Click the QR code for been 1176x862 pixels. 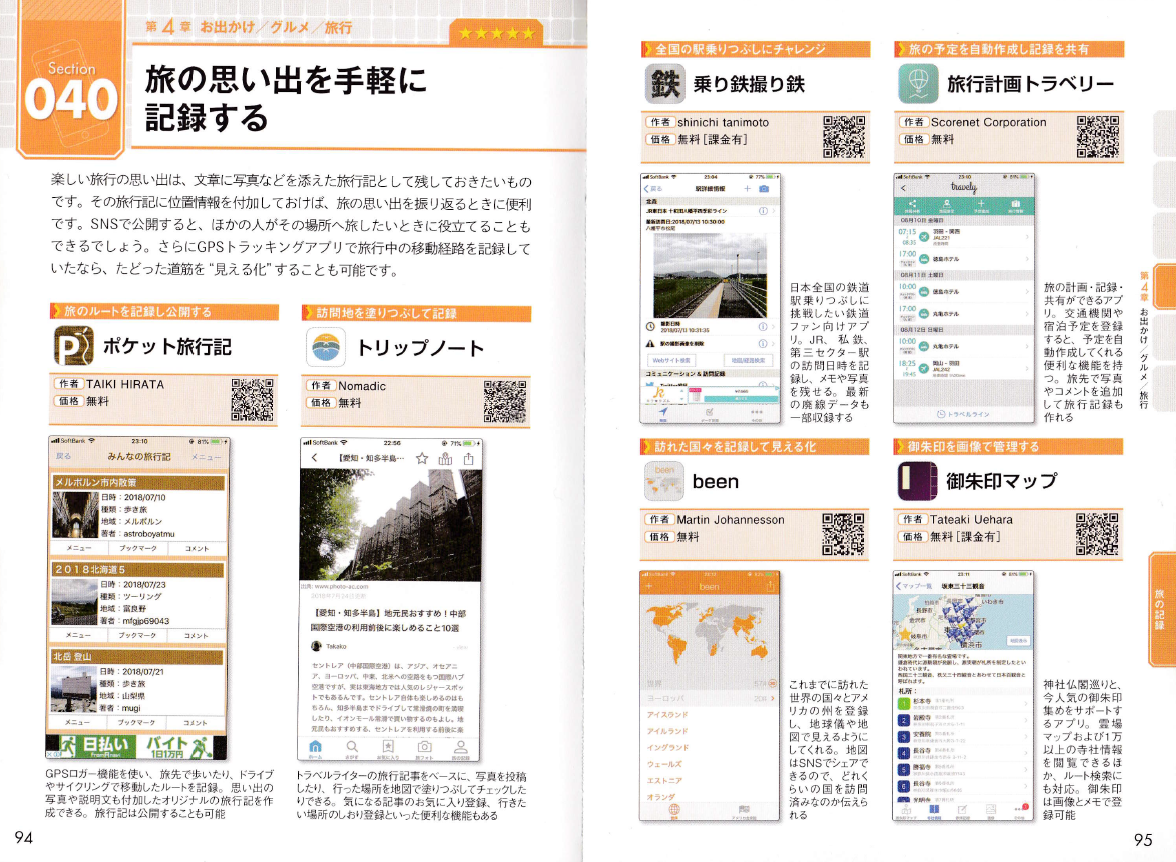844,533
